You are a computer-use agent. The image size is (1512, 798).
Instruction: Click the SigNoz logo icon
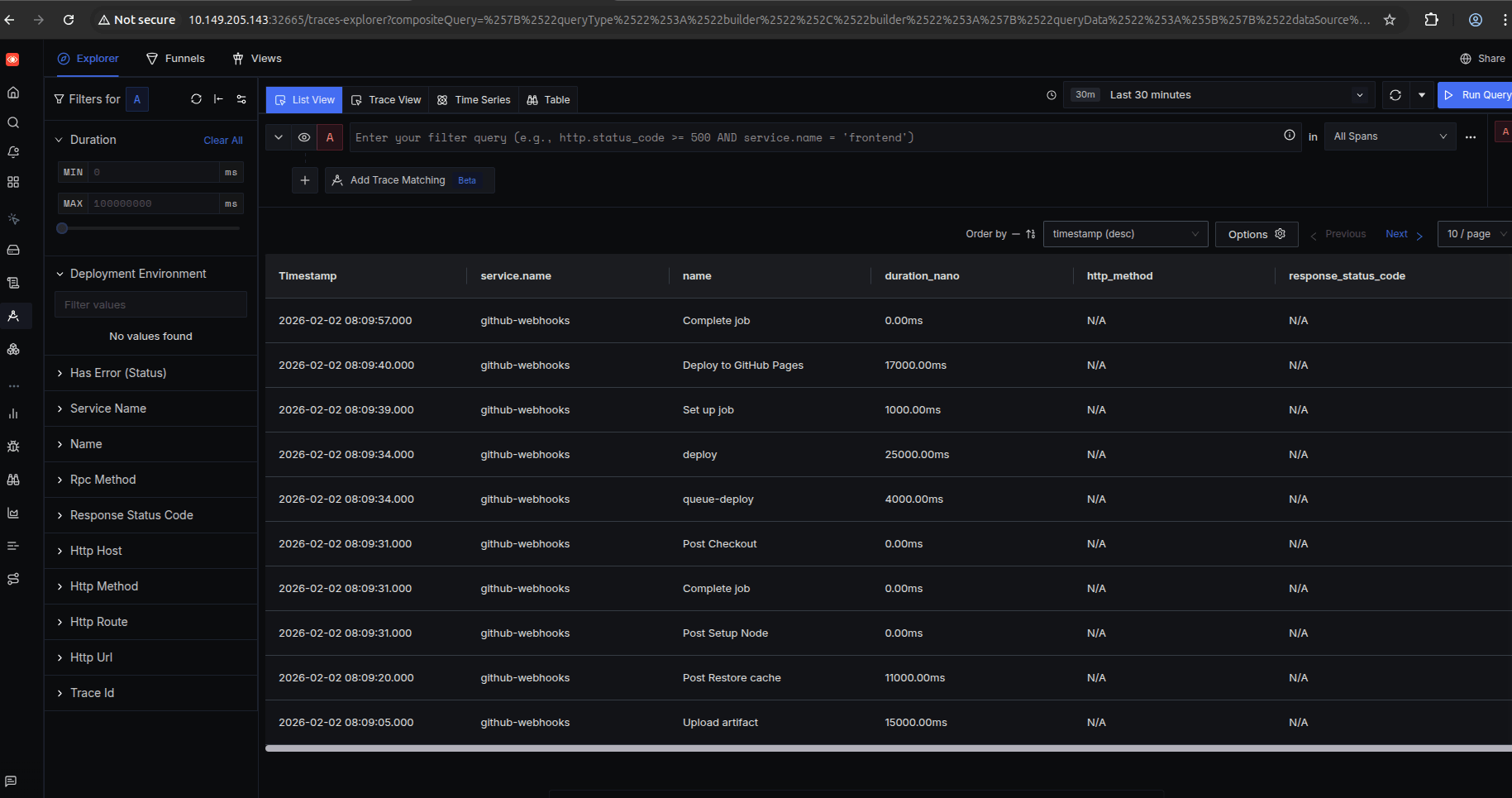point(12,60)
